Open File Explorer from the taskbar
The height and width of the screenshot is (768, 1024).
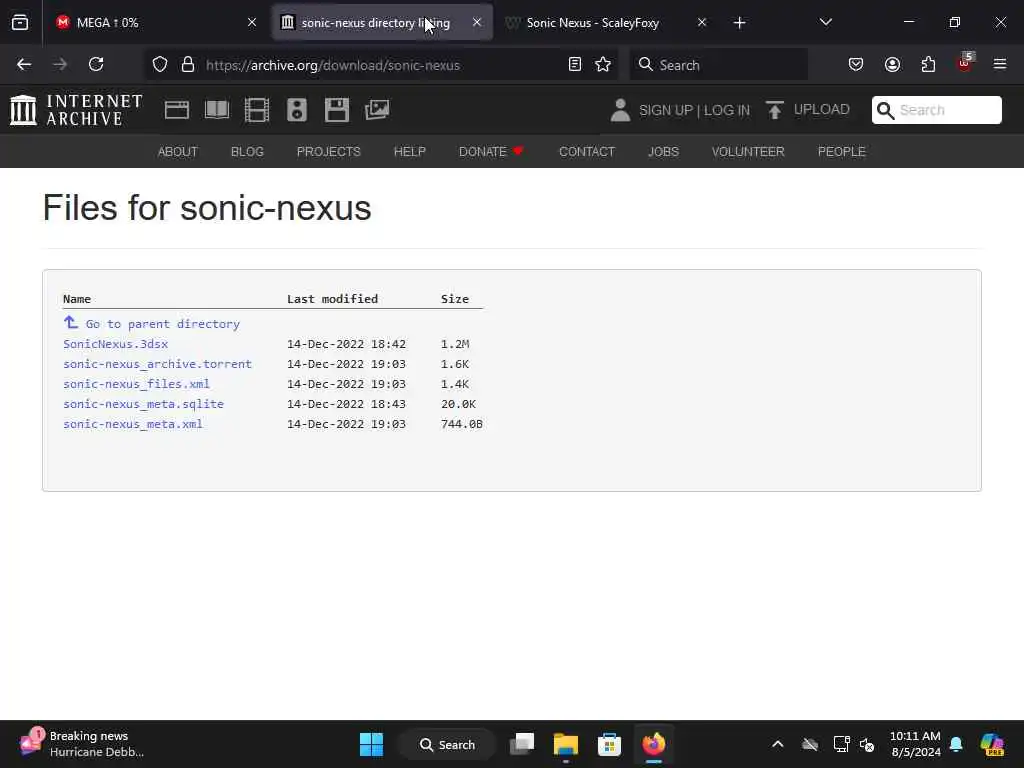click(x=566, y=744)
